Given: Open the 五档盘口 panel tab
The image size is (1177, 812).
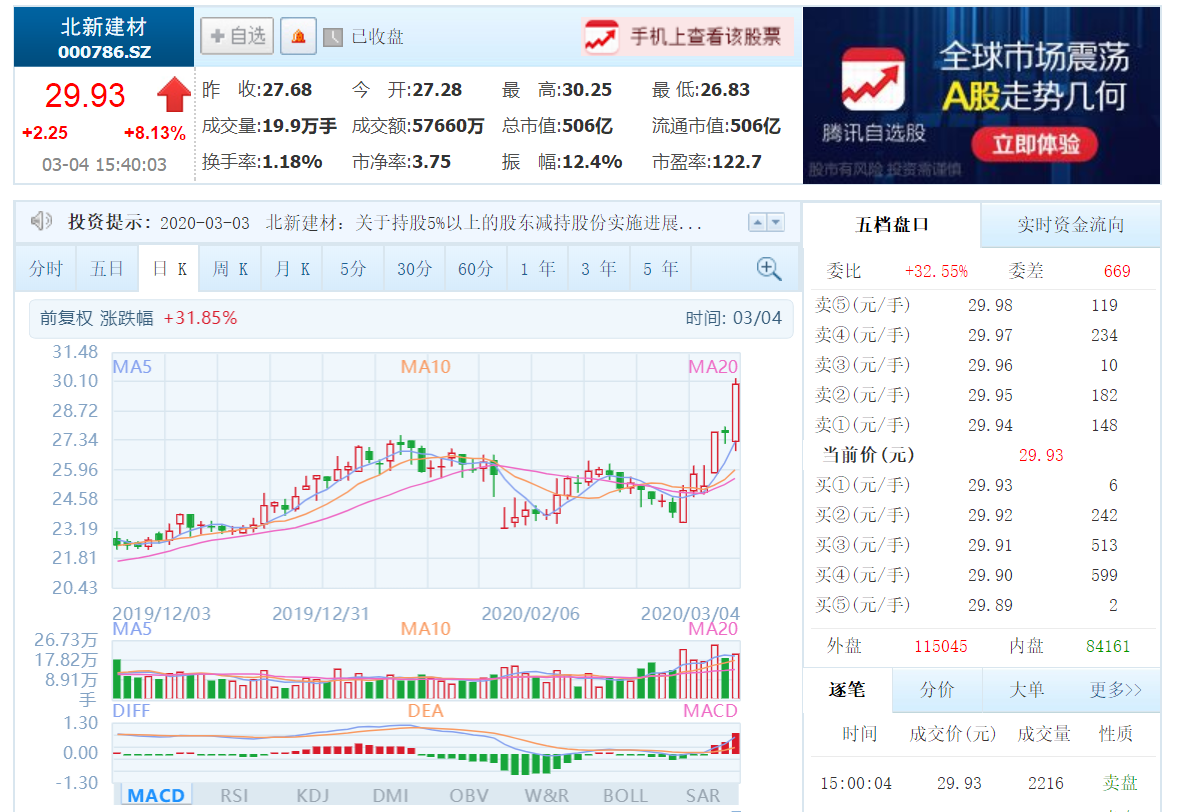Looking at the screenshot, I should (892, 224).
